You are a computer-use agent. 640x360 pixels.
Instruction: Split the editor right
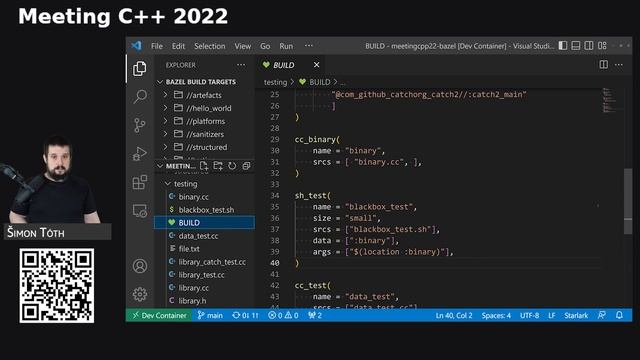pyautogui.click(x=604, y=64)
